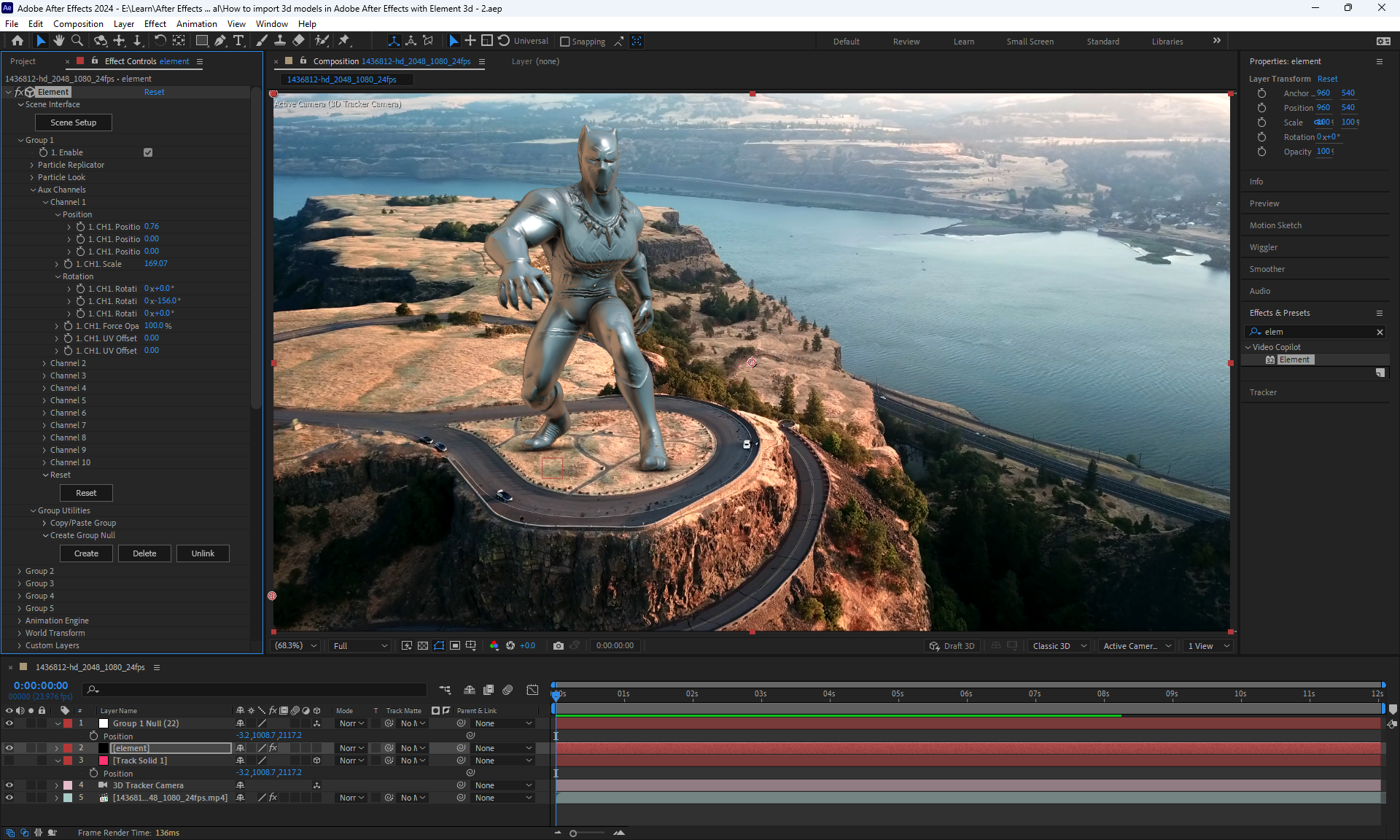Switch to the Small Screen workspace
The width and height of the screenshot is (1400, 840).
coord(1030,42)
